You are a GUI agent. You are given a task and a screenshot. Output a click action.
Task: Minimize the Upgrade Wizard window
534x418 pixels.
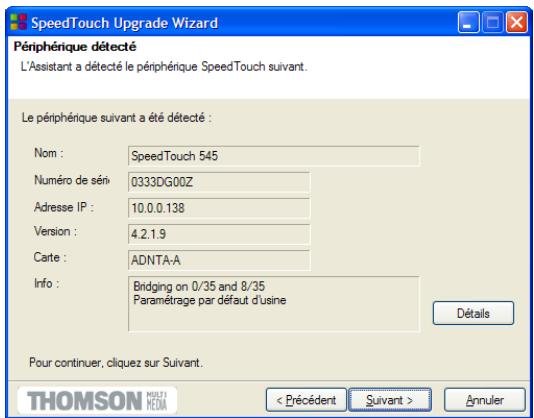pyautogui.click(x=469, y=22)
